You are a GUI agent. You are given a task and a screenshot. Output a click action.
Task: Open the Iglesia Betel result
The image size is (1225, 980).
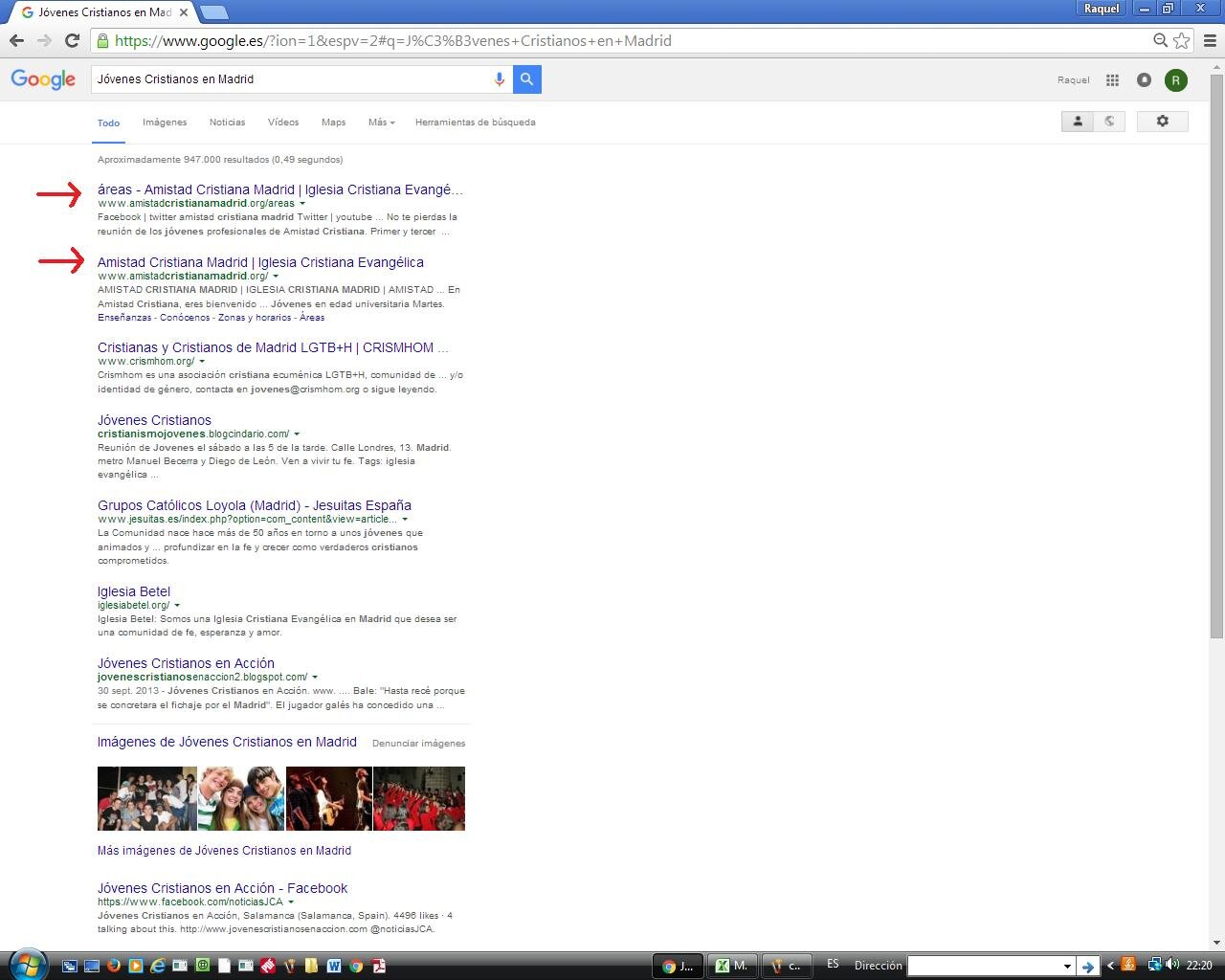click(x=134, y=591)
